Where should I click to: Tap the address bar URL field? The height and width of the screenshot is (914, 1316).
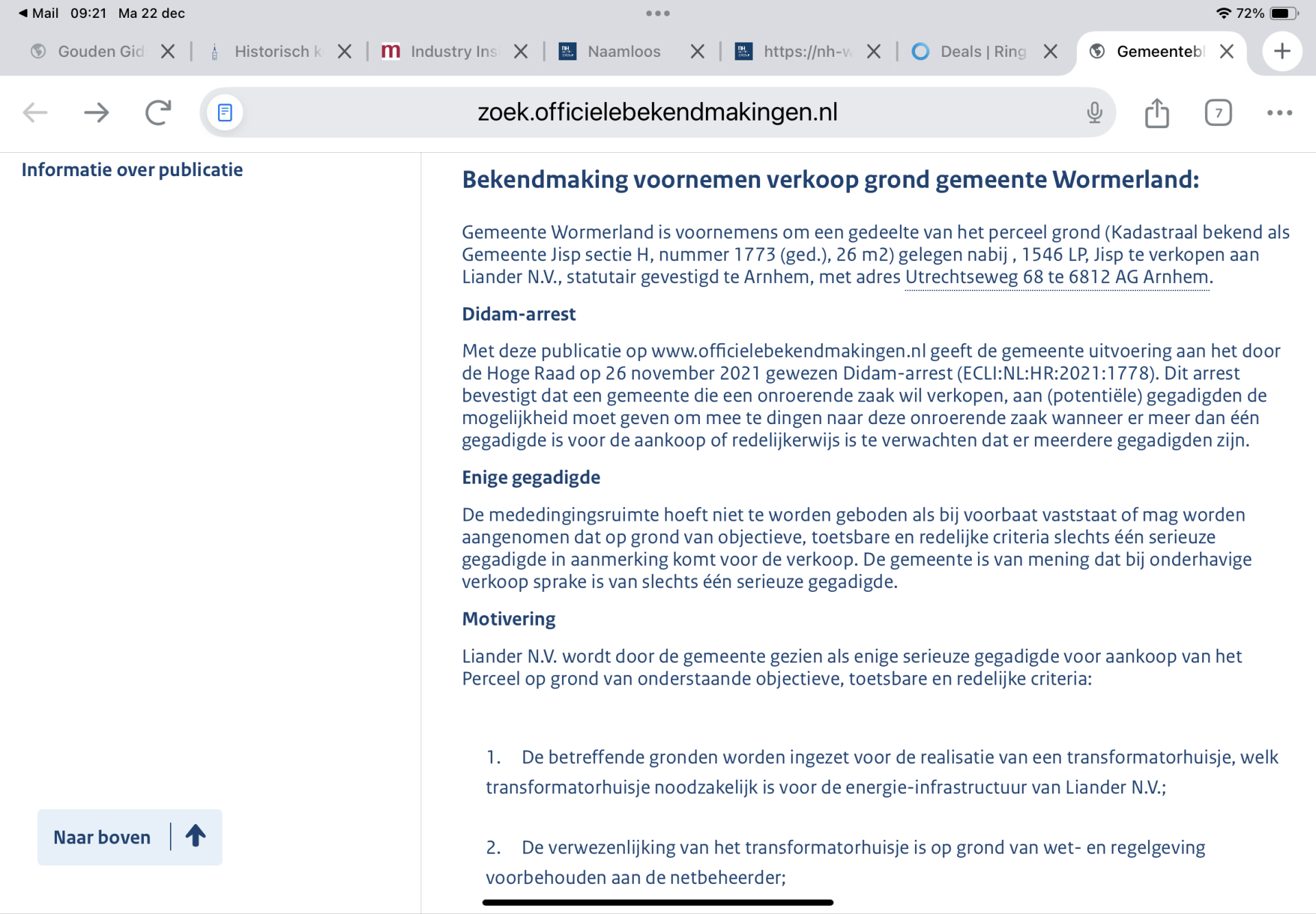(x=657, y=112)
